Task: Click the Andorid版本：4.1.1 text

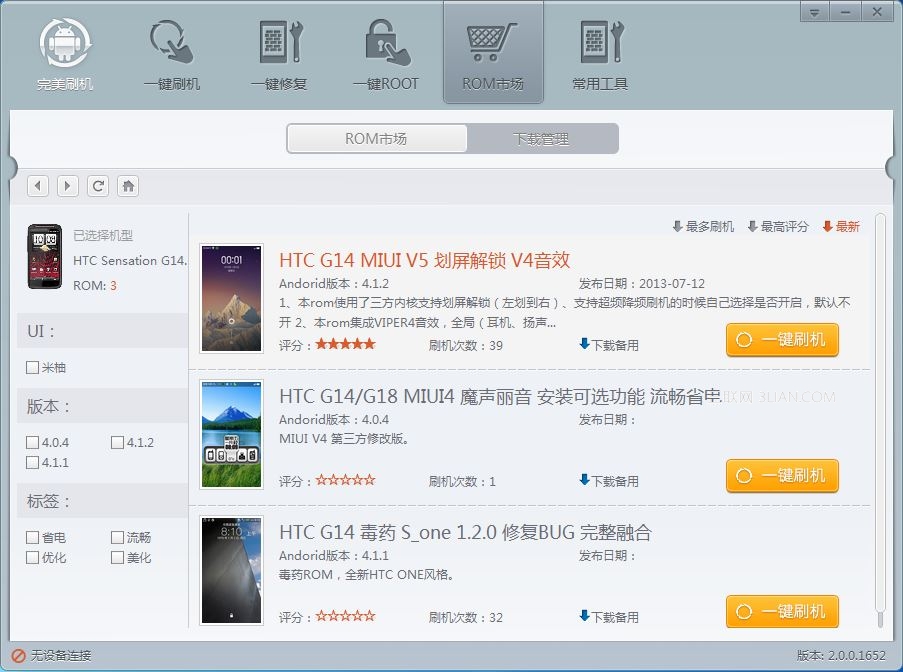Action: 334,555
